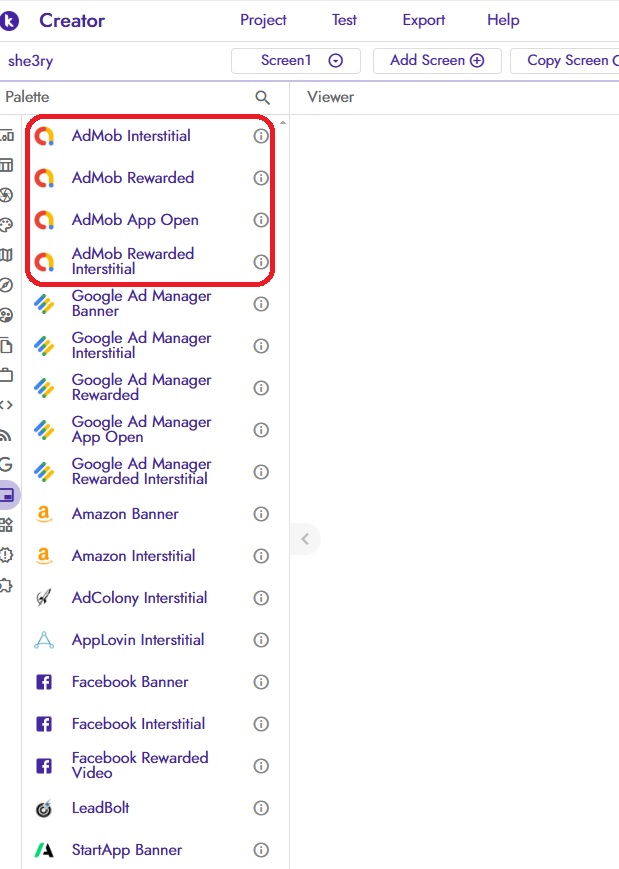
Task: Click the she3ry project name
Action: 30,61
